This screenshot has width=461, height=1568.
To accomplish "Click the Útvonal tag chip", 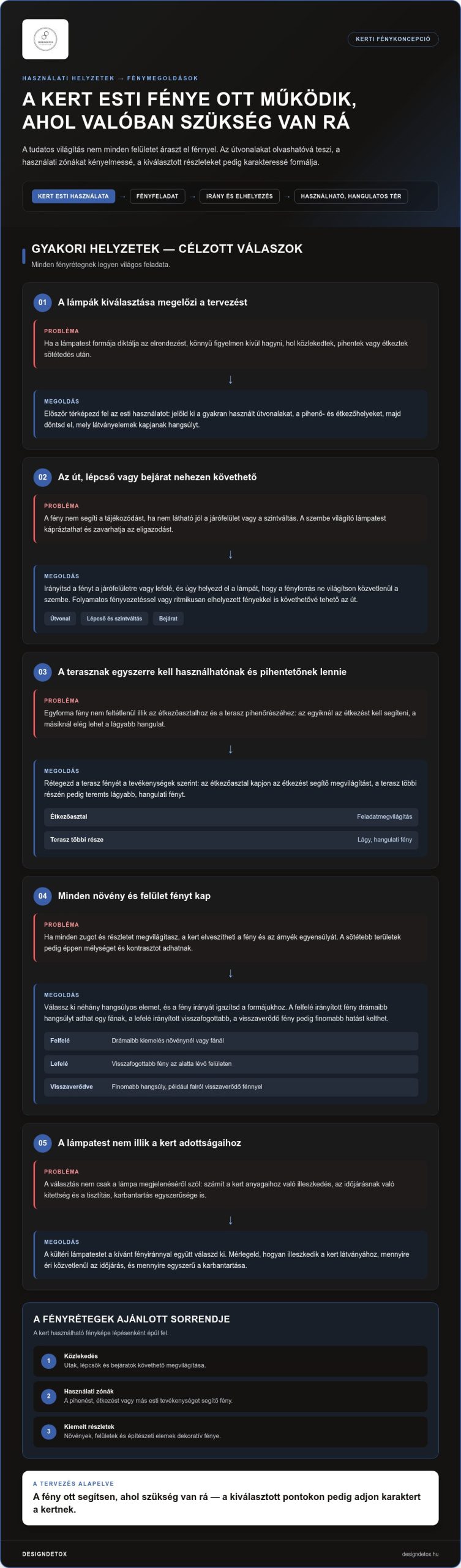I will [60, 619].
